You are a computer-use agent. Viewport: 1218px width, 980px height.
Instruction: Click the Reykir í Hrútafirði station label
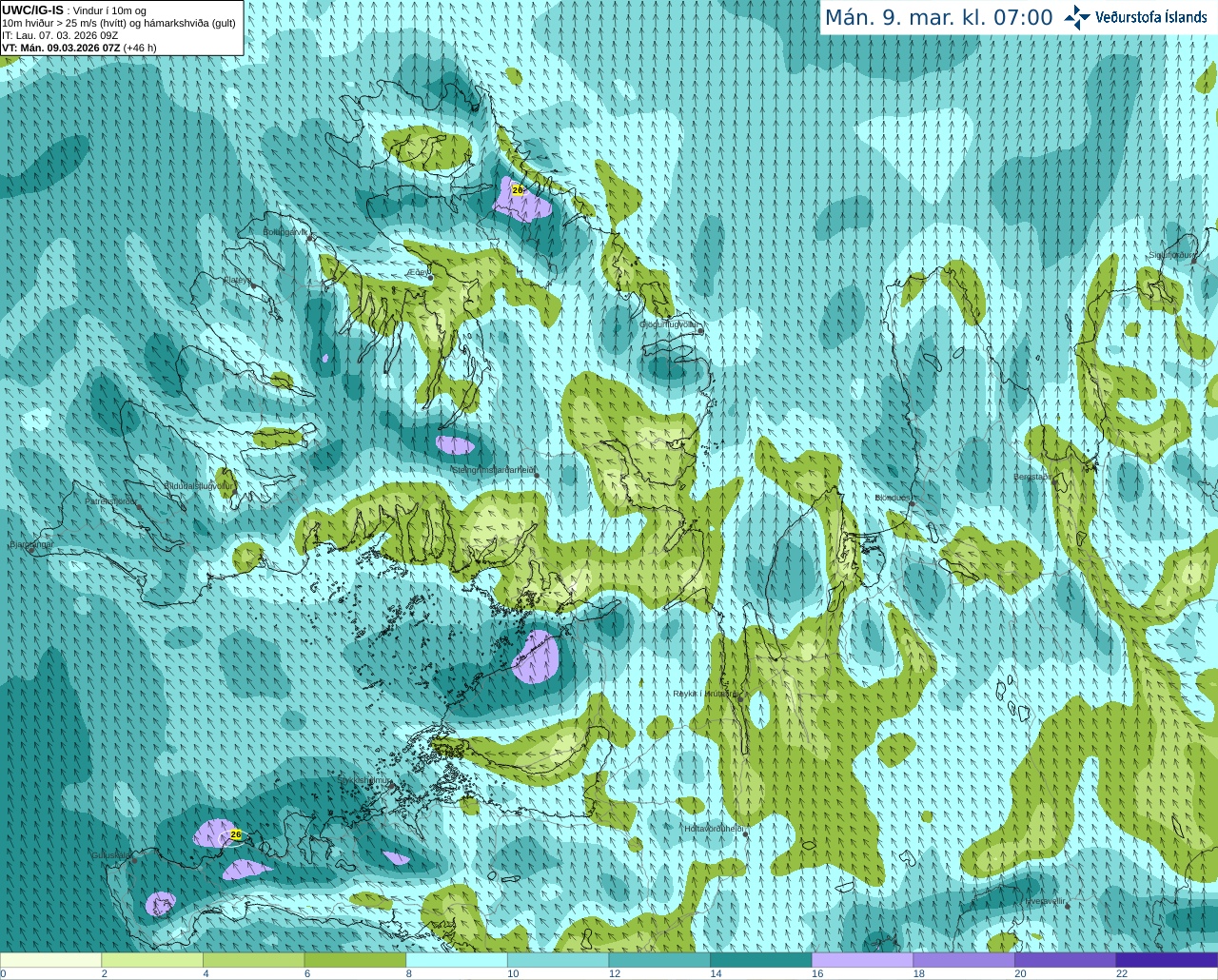coord(705,694)
